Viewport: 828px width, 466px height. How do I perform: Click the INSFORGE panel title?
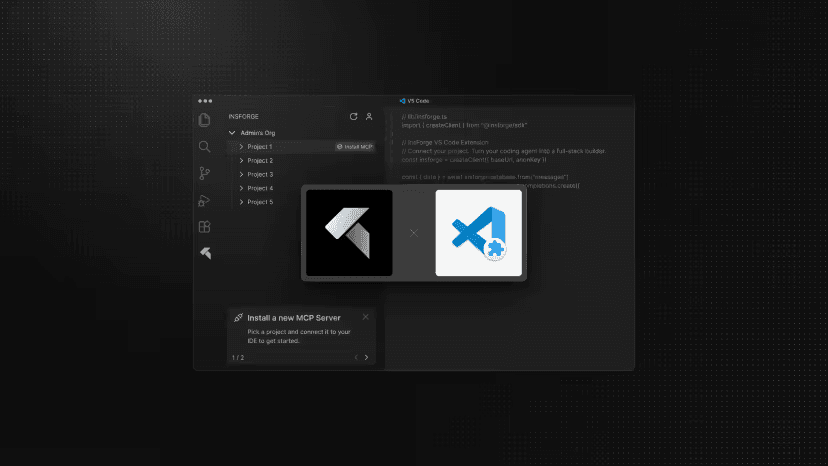[243, 117]
